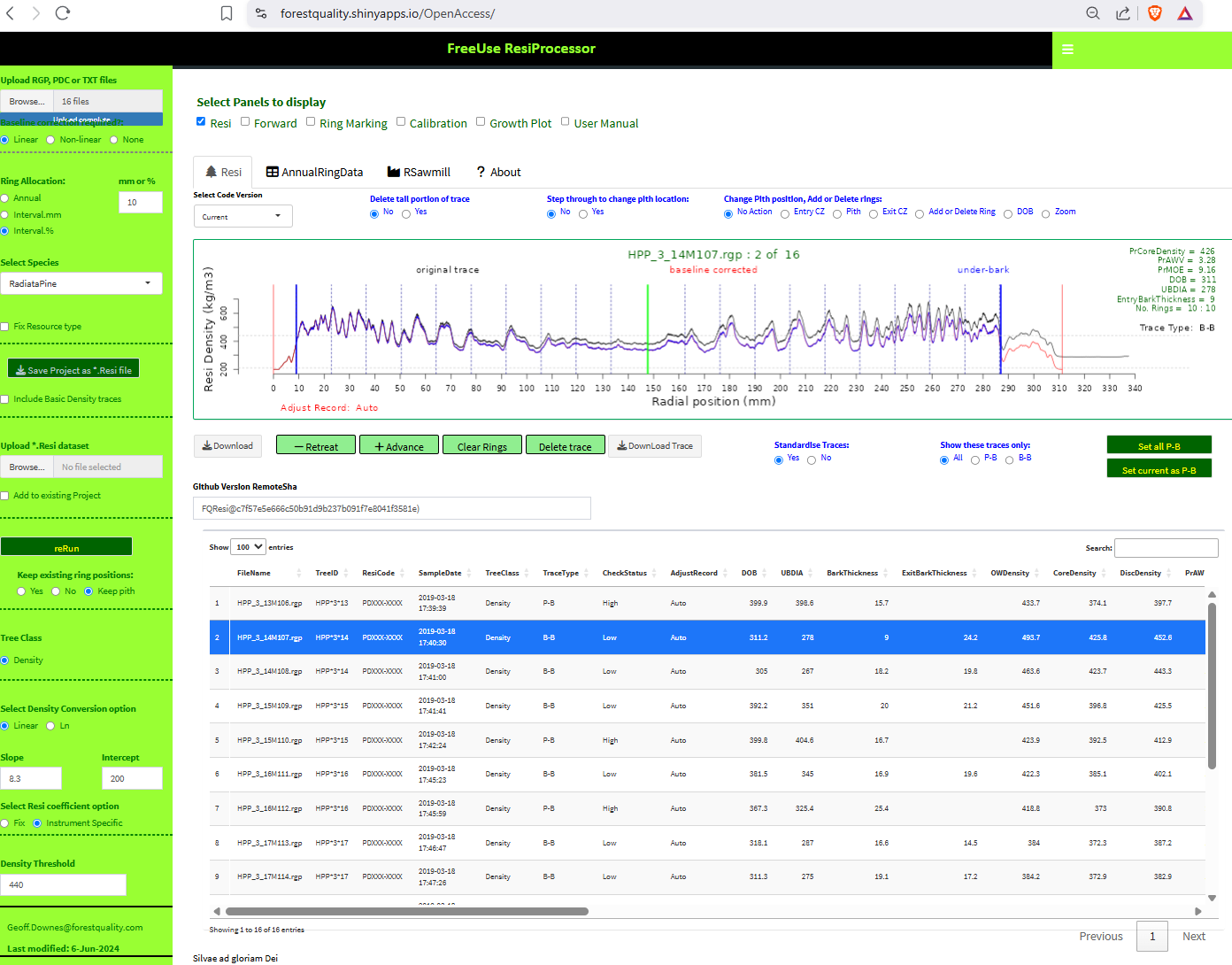Screen dimensions: 1232x965
Task: Open the Select Species RadiataPine dropdown
Action: point(81,283)
